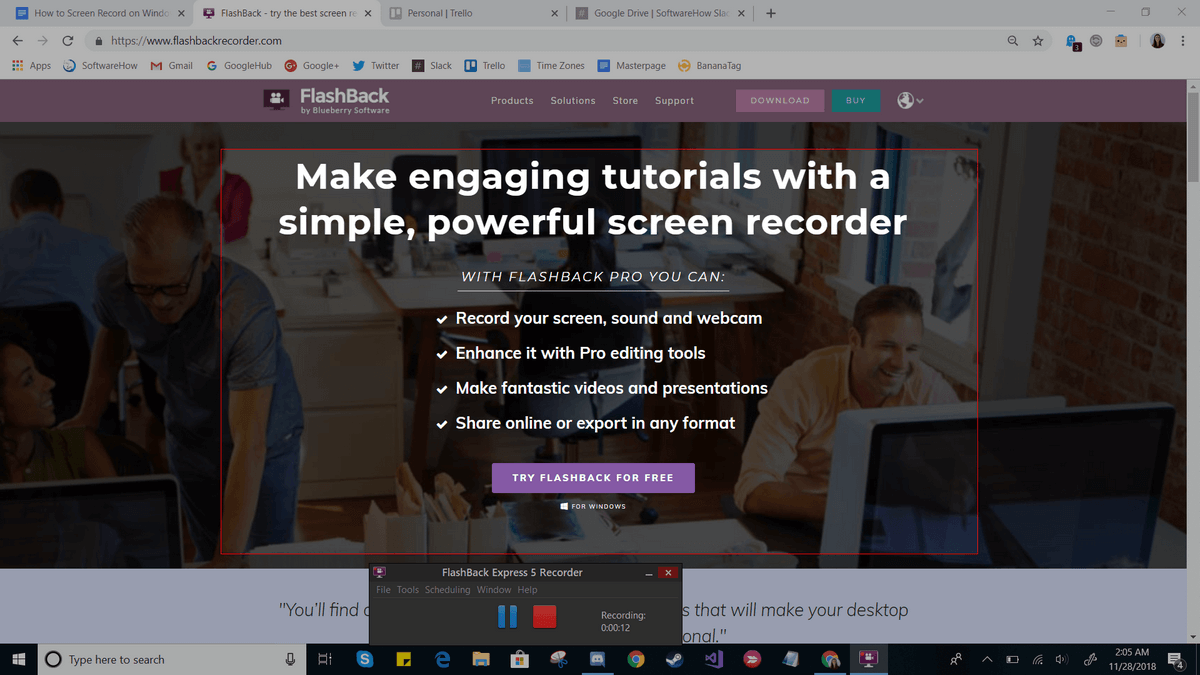Open the Help menu in FlashBack Recorder

click(x=527, y=590)
